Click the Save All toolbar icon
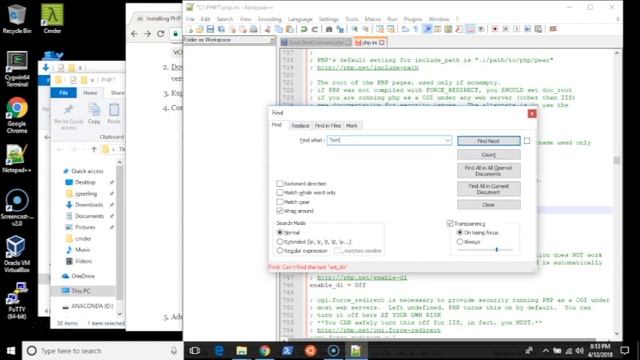Image resolution: width=640 pixels, height=360 pixels. tap(221, 29)
